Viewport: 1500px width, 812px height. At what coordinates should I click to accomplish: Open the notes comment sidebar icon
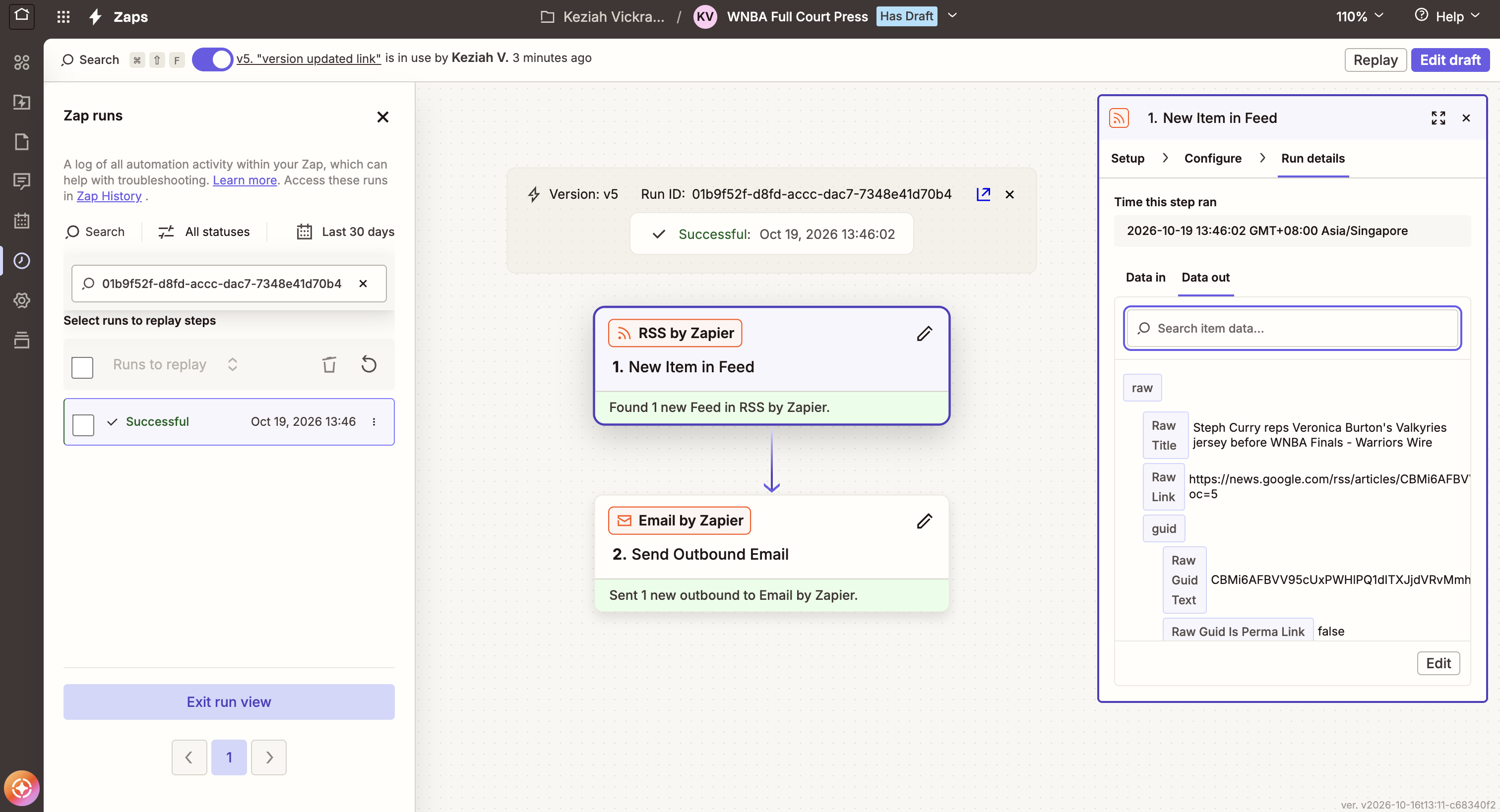[x=21, y=181]
